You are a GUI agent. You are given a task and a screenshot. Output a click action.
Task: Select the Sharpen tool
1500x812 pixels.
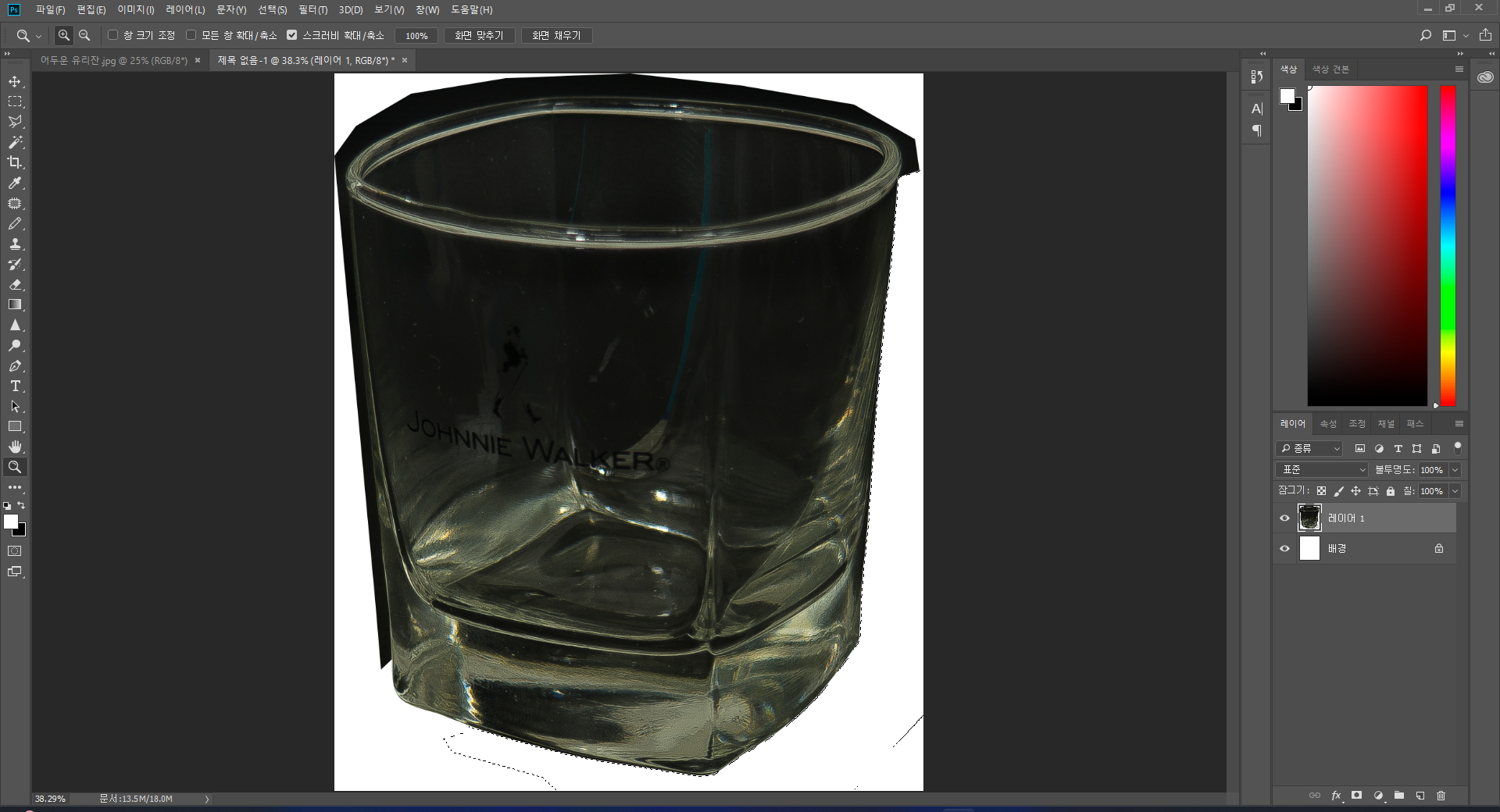point(15,326)
